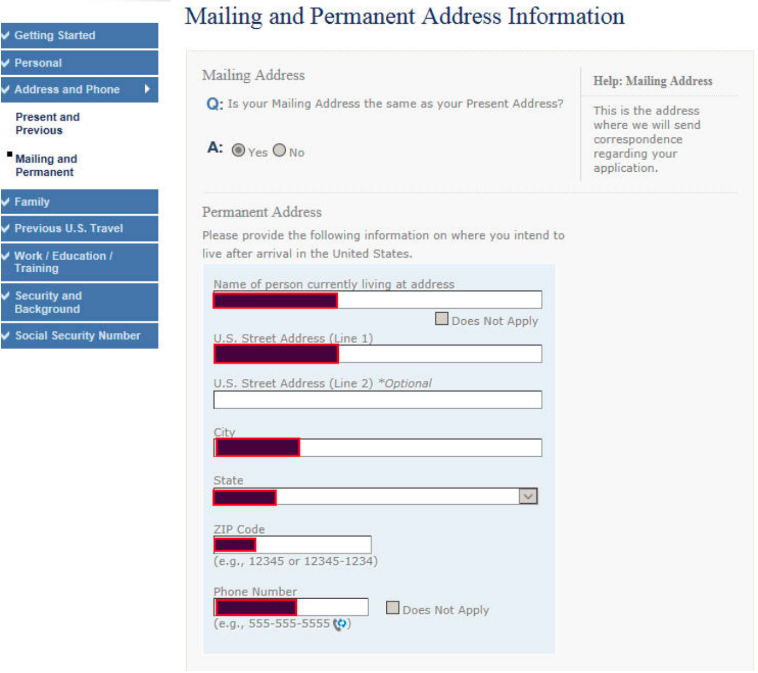This screenshot has width=758, height=673.
Task: Open Present and Previous address page
Action: click(x=47, y=124)
